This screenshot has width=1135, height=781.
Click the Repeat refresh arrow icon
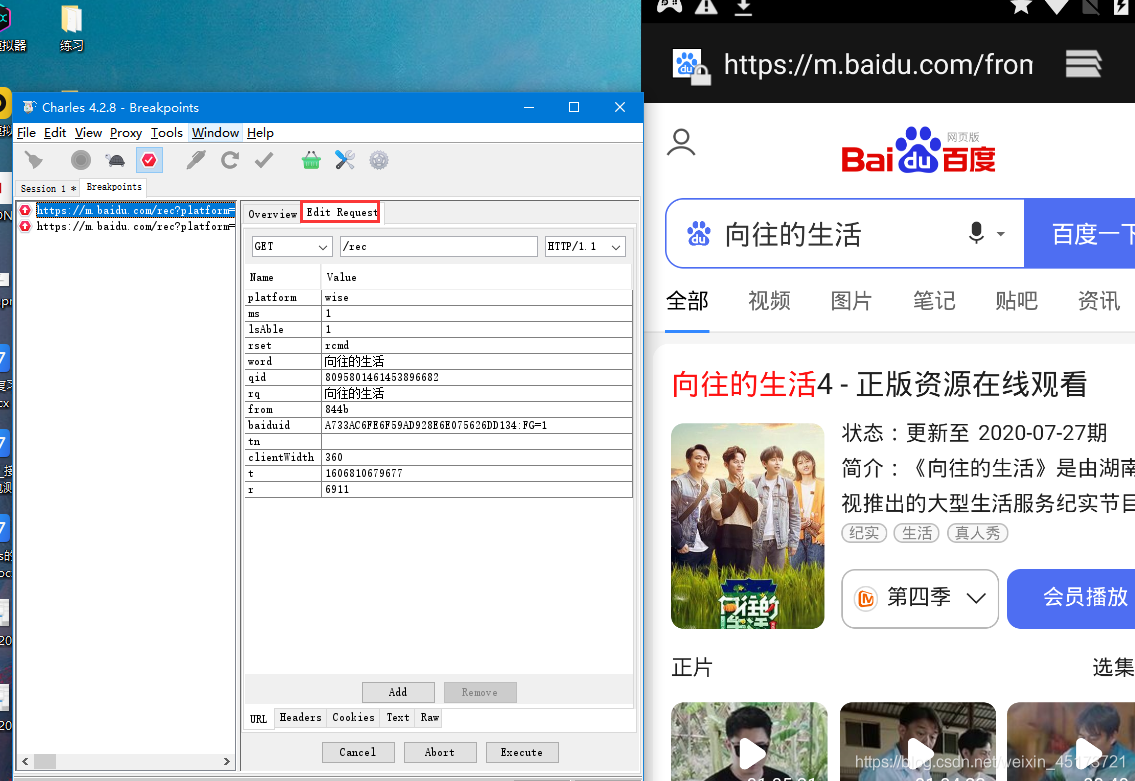point(230,160)
